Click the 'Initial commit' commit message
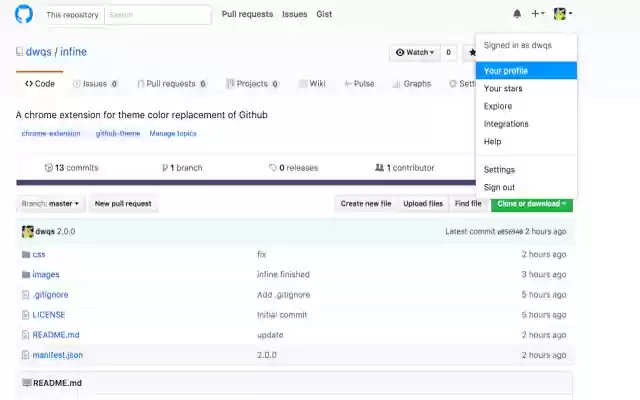Image resolution: width=640 pixels, height=400 pixels. [282, 315]
